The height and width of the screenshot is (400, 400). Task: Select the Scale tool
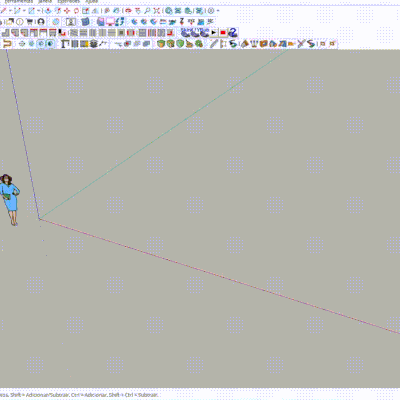pos(85,11)
